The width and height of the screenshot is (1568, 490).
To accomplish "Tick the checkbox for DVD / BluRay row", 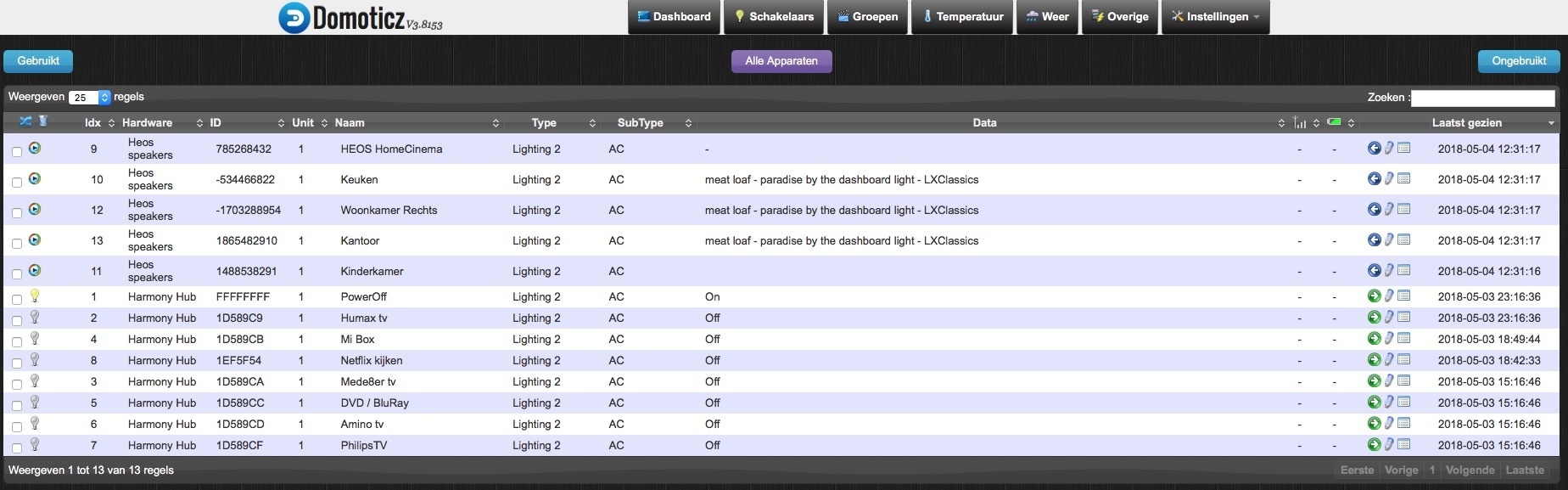I will (x=17, y=406).
